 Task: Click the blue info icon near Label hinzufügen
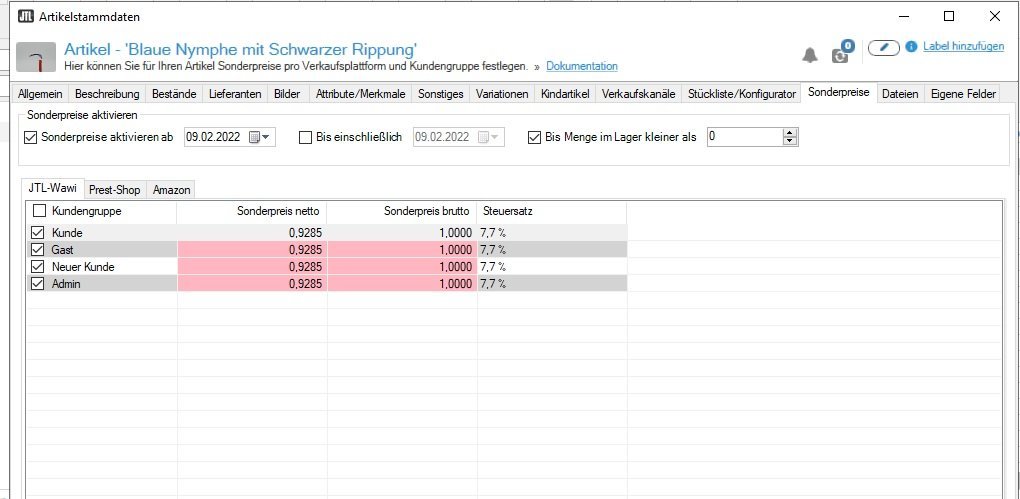[911, 47]
